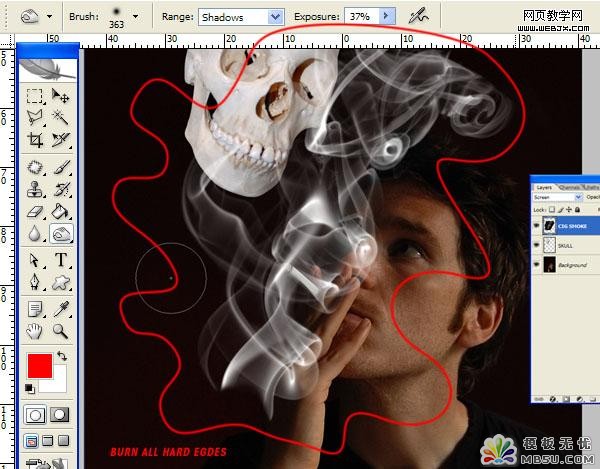Image resolution: width=600 pixels, height=469 pixels.
Task: Select the Clone Stamp tool
Action: click(x=34, y=189)
